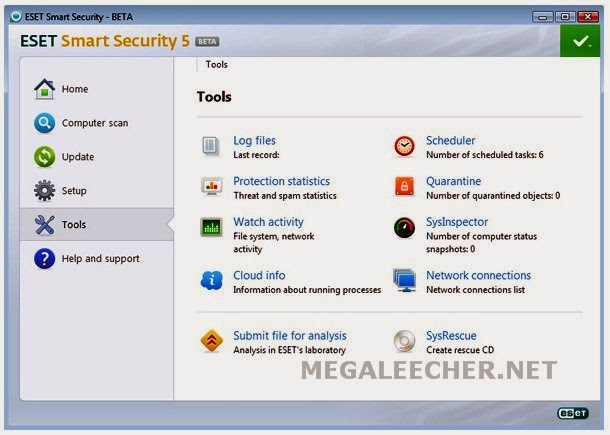610x435 pixels.
Task: Click the green Watch activity monitor icon
Action: pos(211,227)
